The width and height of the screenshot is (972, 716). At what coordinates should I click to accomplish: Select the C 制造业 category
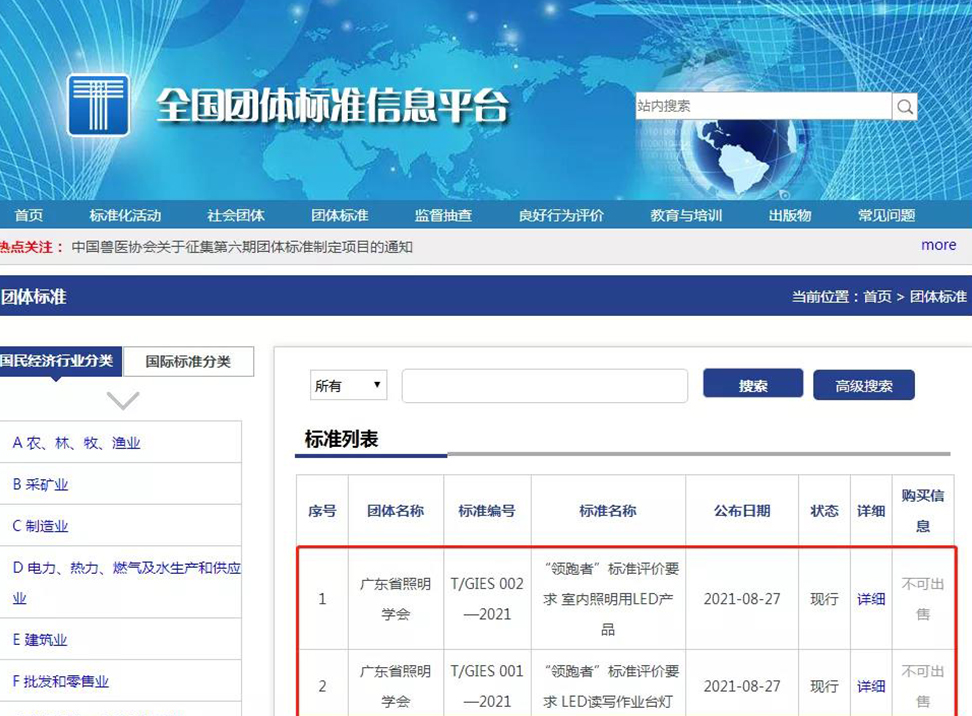click(40, 525)
